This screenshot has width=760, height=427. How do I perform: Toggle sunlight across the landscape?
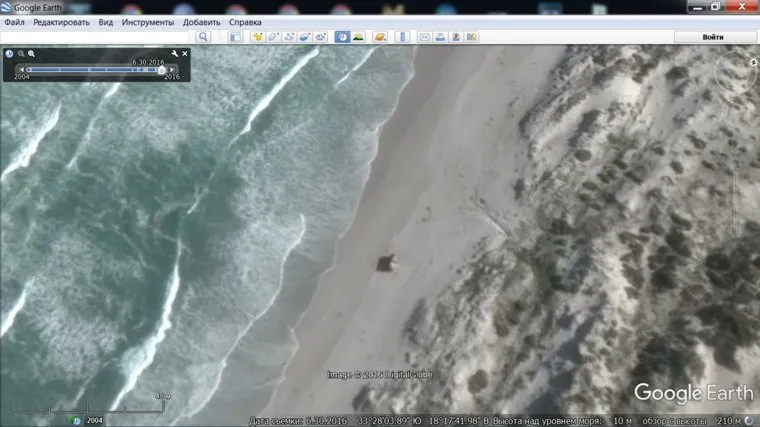point(358,37)
